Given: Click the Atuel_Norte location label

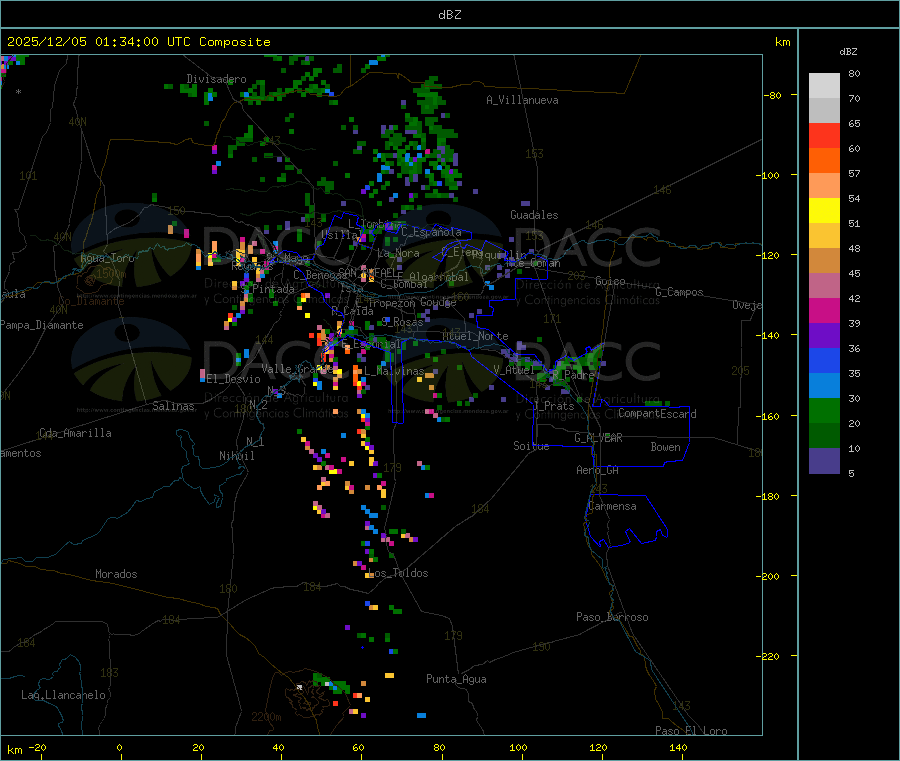Looking at the screenshot, I should click(475, 336).
